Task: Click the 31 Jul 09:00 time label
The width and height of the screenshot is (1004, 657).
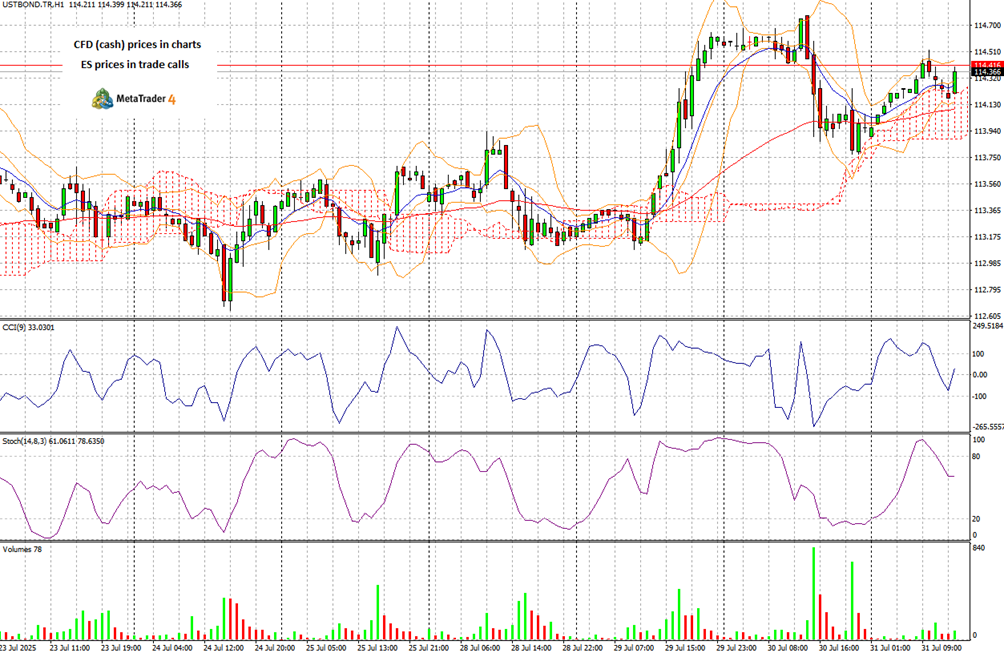Action: pyautogui.click(x=940, y=648)
